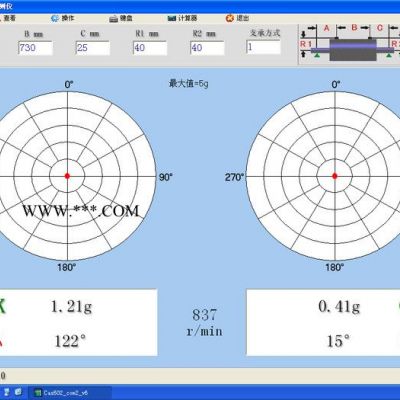Click the orange 退出 exit icon
This screenshot has height=400, width=400.
pos(230,18)
